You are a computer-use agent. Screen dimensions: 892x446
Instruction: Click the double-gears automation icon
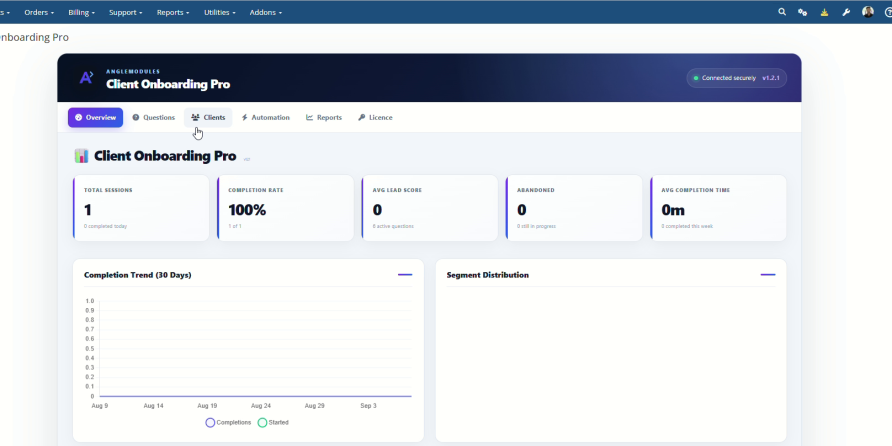(x=803, y=12)
